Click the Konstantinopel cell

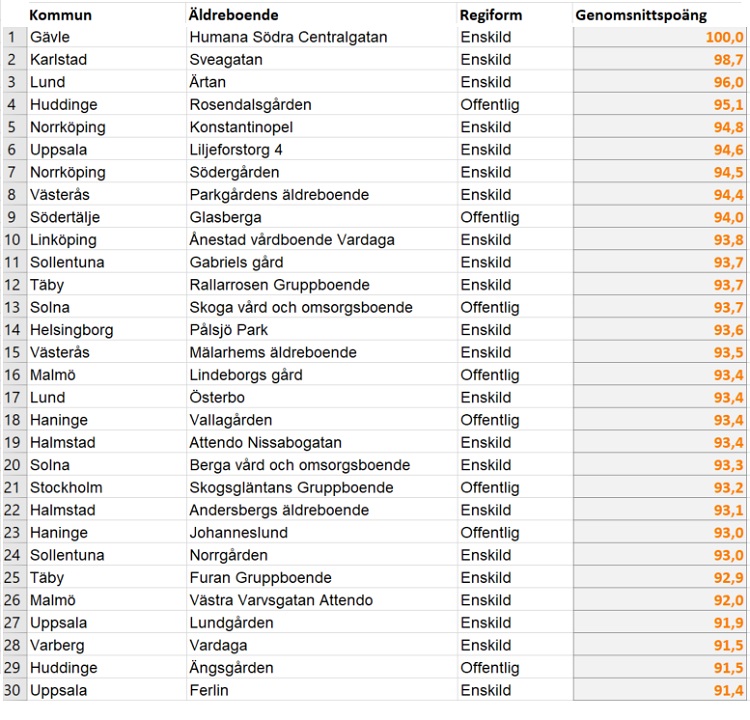(241, 127)
